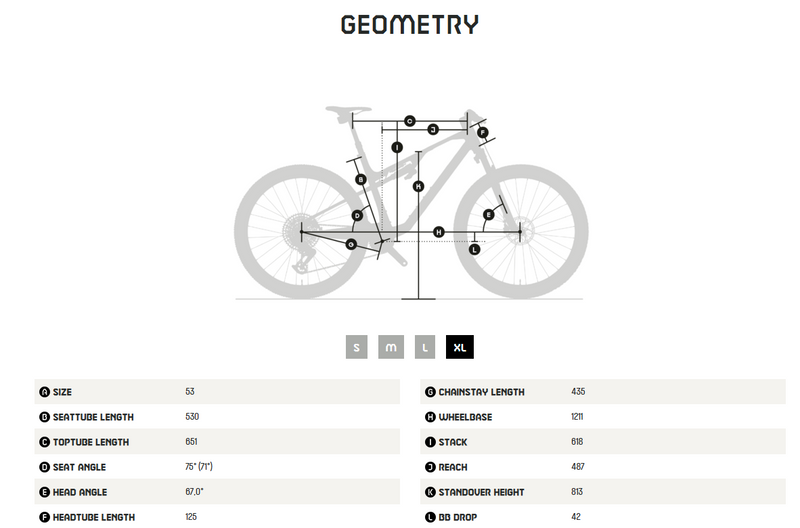This screenshot has height=528, width=800.
Task: Click the Chainstay Length label in the table
Action: click(x=481, y=392)
